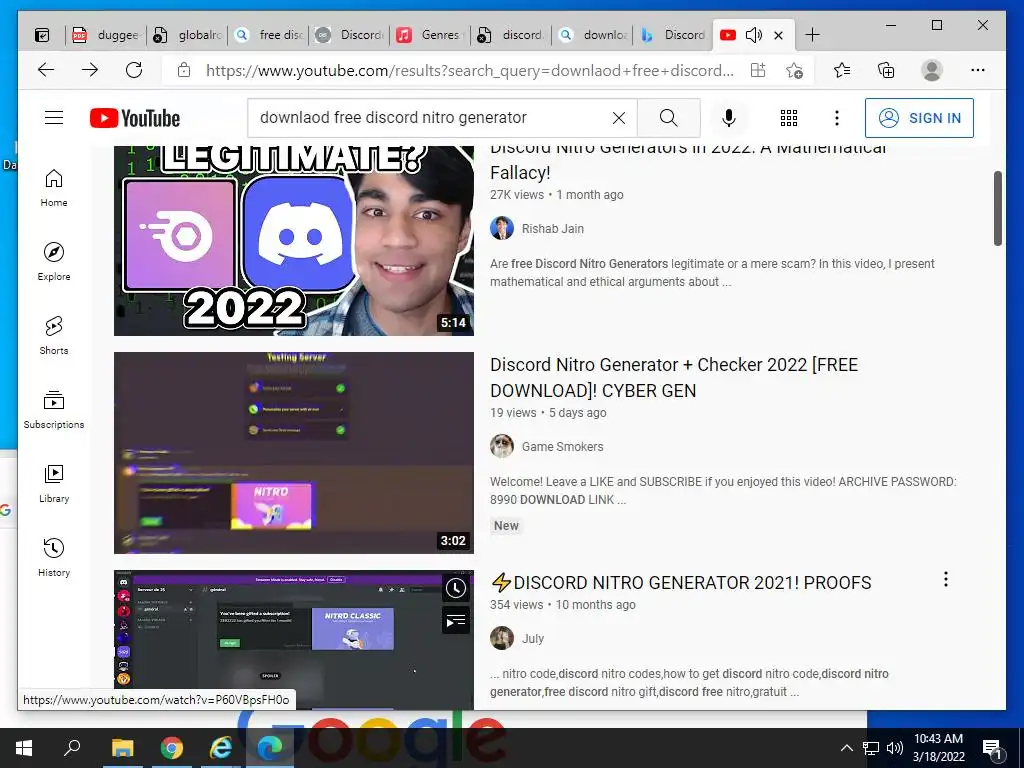
Task: Clear the search query with X
Action: pos(618,118)
